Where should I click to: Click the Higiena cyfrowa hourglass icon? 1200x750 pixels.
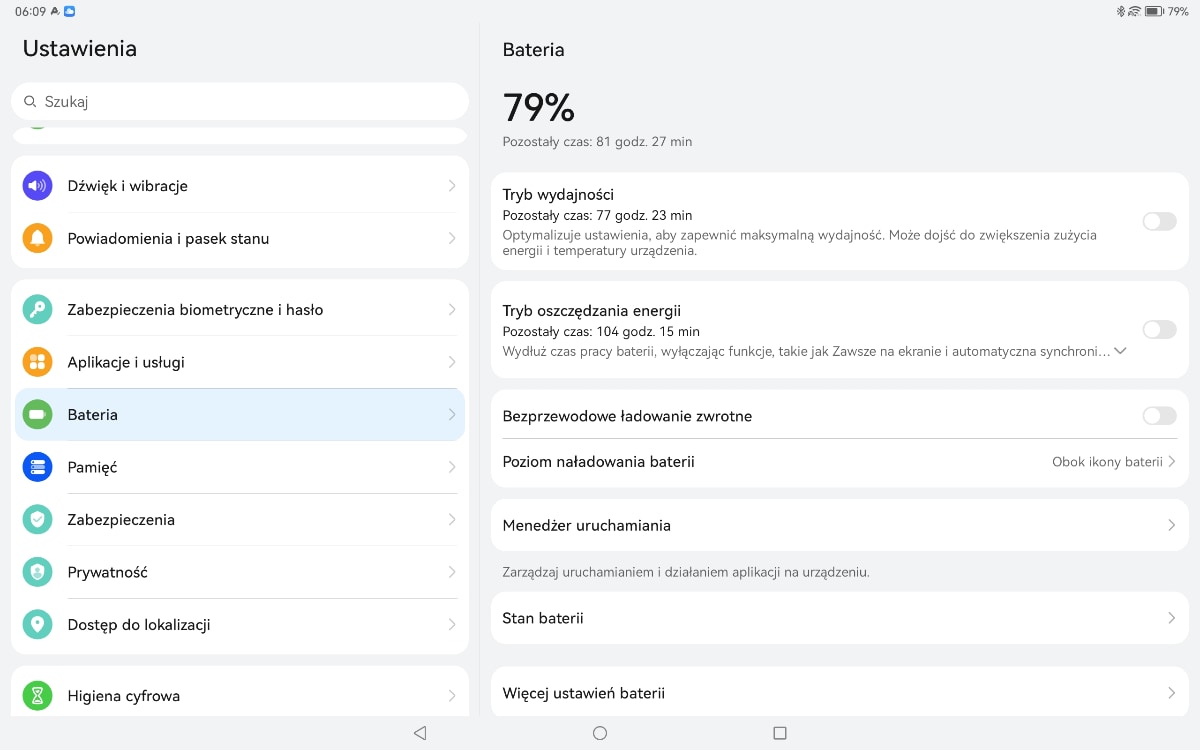[x=38, y=696]
